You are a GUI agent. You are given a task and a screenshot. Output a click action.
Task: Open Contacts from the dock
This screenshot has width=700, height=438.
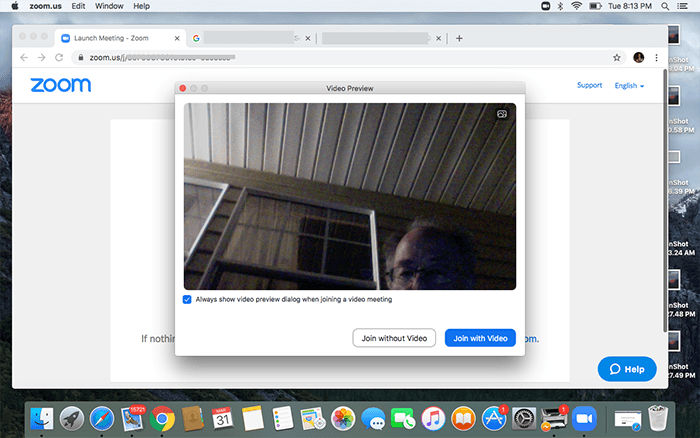pyautogui.click(x=192, y=419)
